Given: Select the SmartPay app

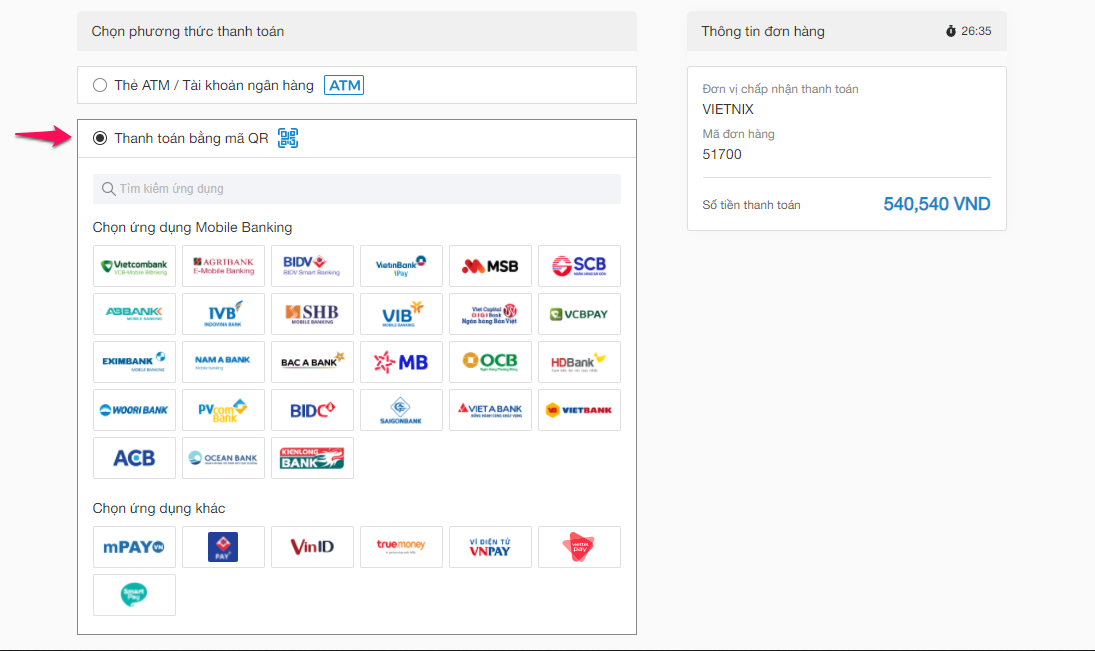Looking at the screenshot, I should [134, 595].
